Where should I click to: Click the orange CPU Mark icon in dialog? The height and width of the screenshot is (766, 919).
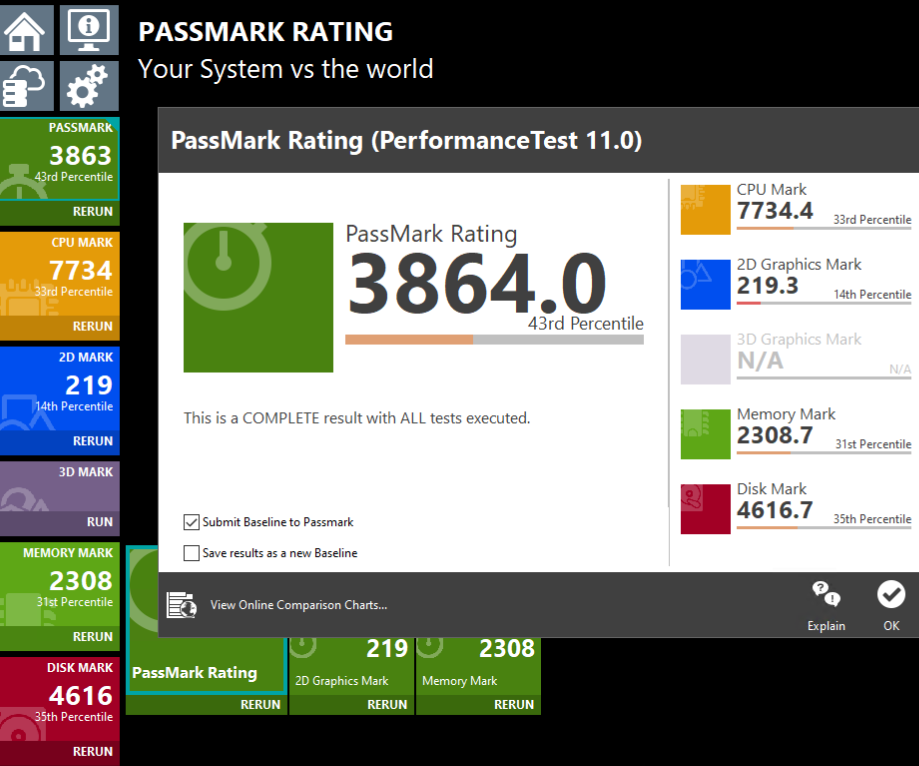pos(706,210)
